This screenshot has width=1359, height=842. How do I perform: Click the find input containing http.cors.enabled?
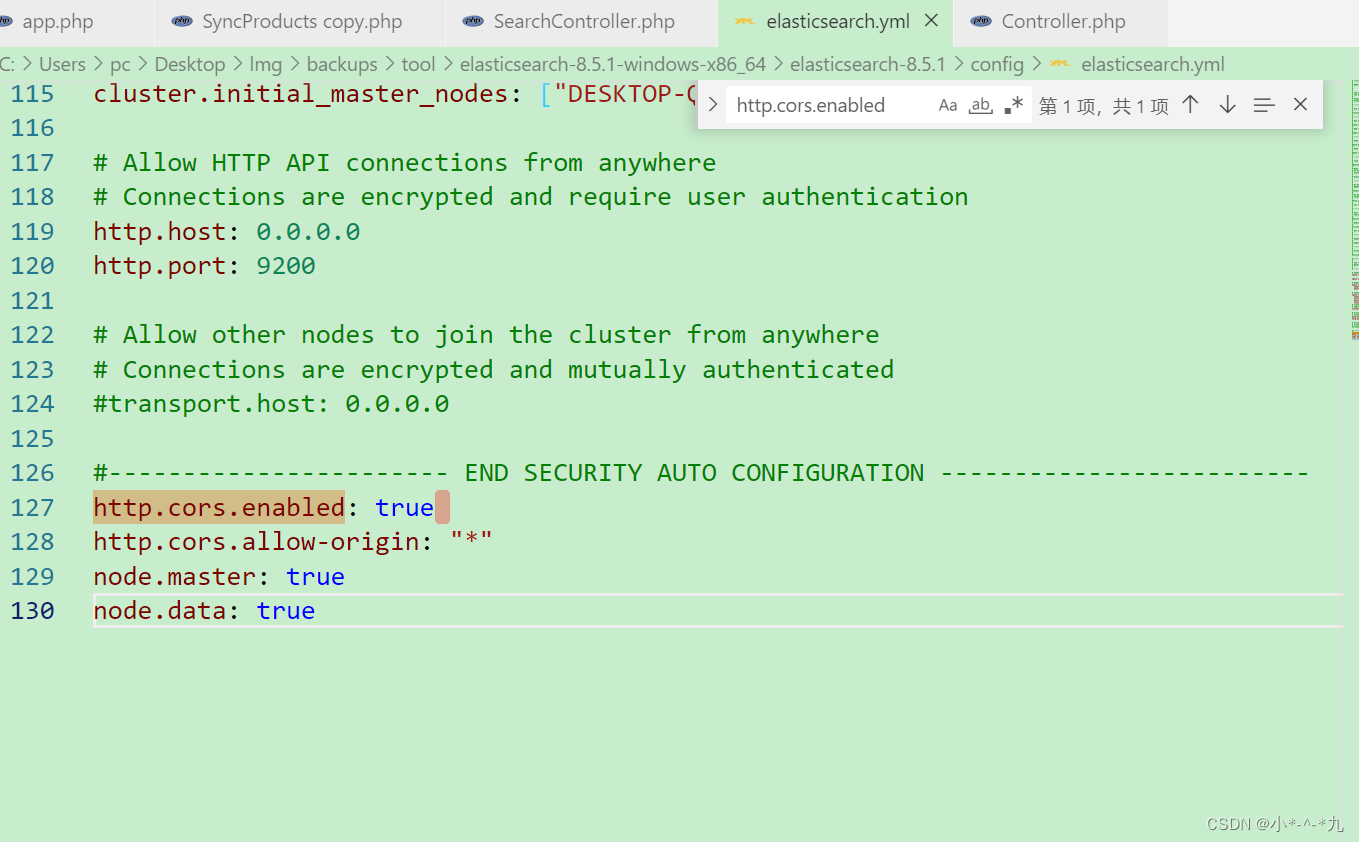click(830, 105)
